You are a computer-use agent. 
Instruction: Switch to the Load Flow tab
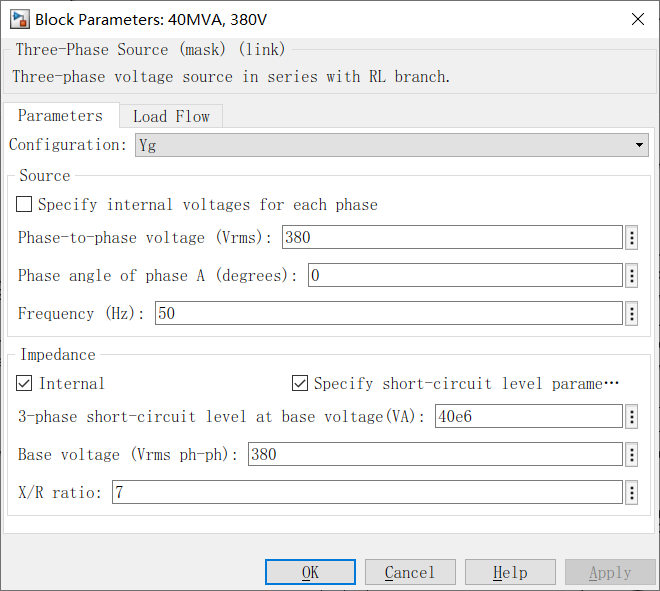coord(171,116)
